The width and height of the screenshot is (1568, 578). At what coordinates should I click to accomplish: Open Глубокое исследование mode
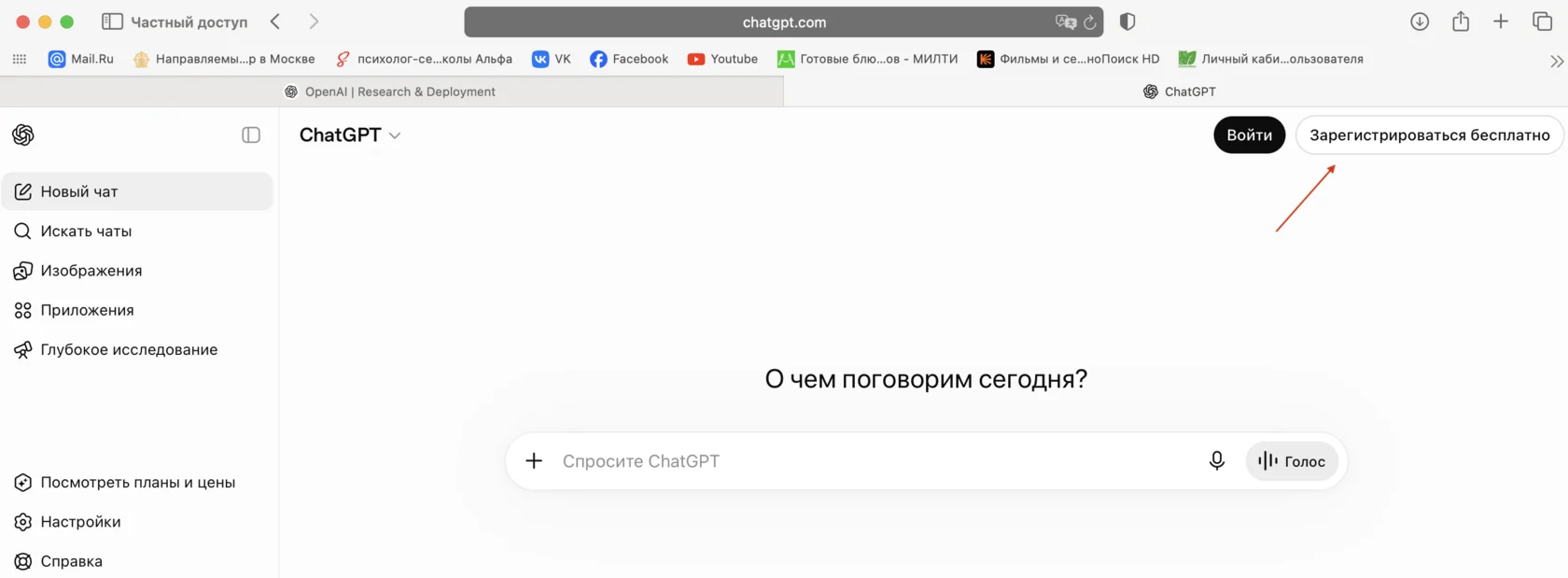click(137, 349)
